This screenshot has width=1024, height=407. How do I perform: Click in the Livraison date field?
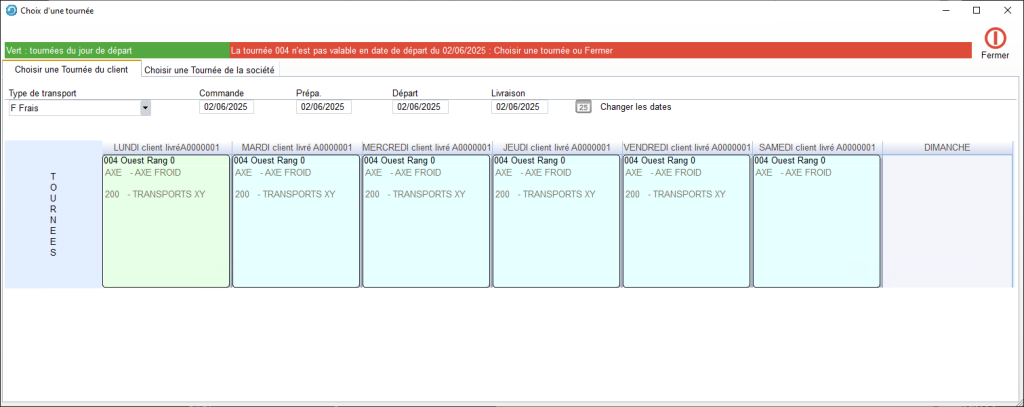coord(518,107)
